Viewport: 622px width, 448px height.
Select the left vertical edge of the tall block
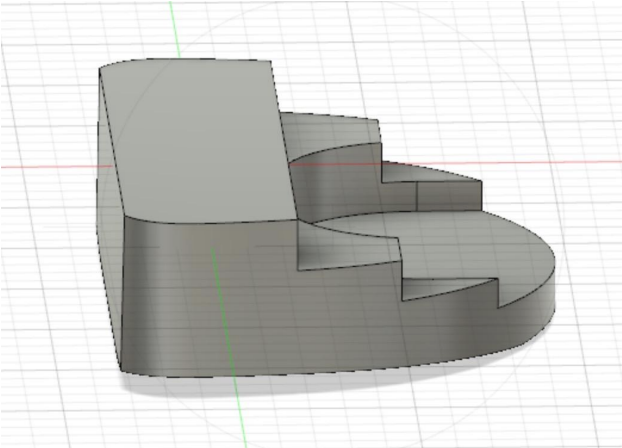[x=100, y=200]
